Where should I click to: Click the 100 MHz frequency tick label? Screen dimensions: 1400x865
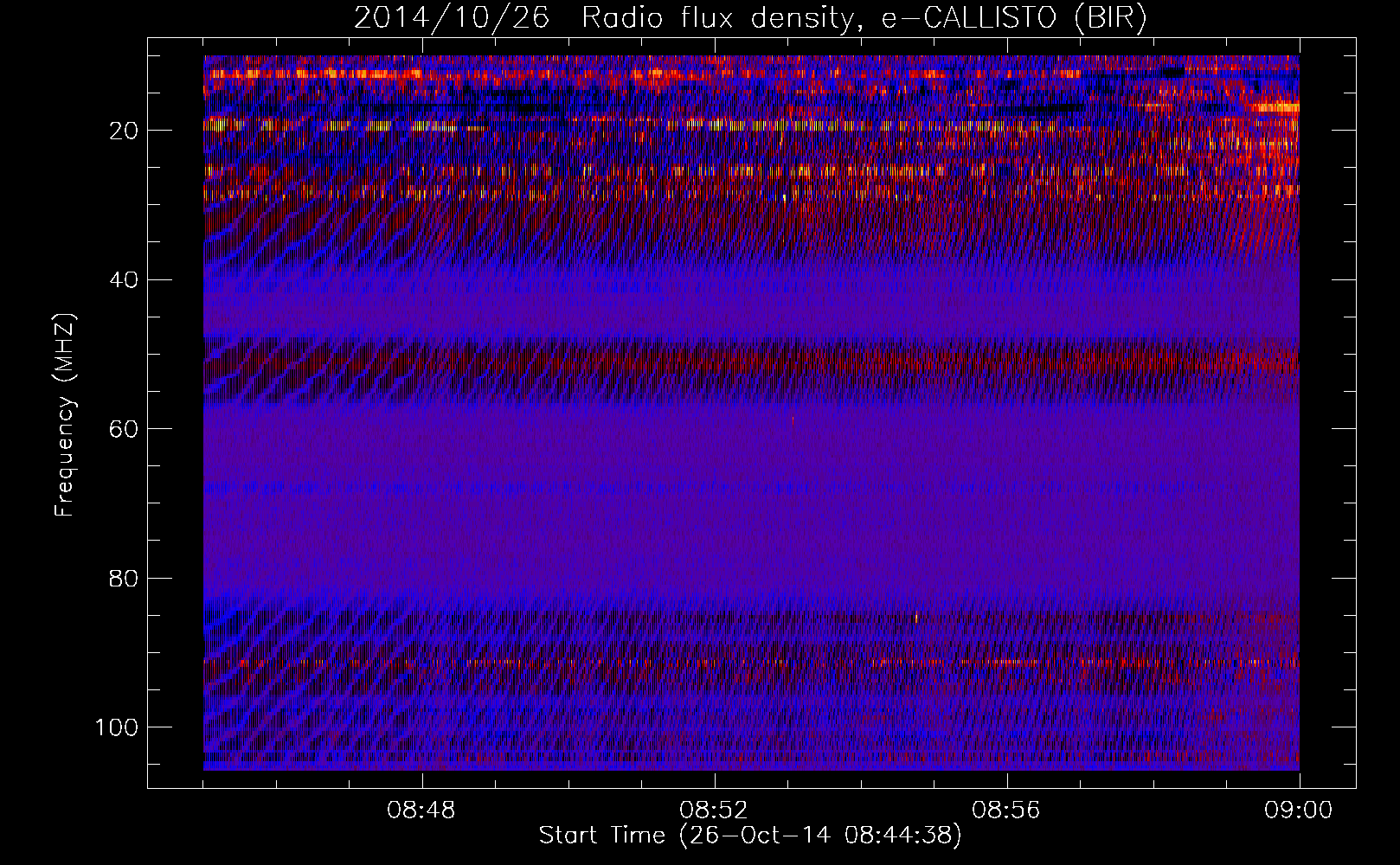[118, 727]
